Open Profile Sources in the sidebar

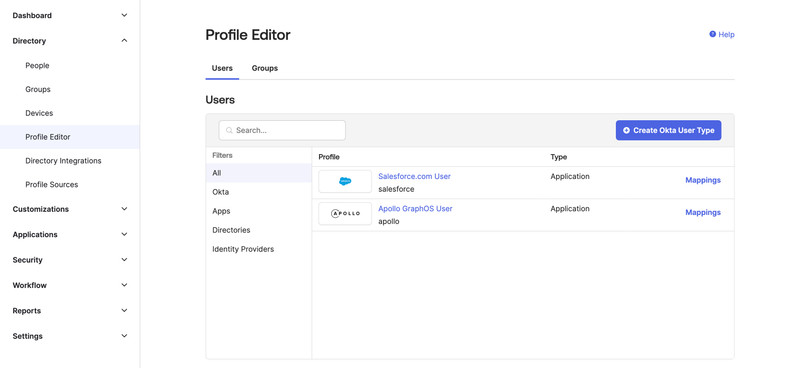point(52,184)
